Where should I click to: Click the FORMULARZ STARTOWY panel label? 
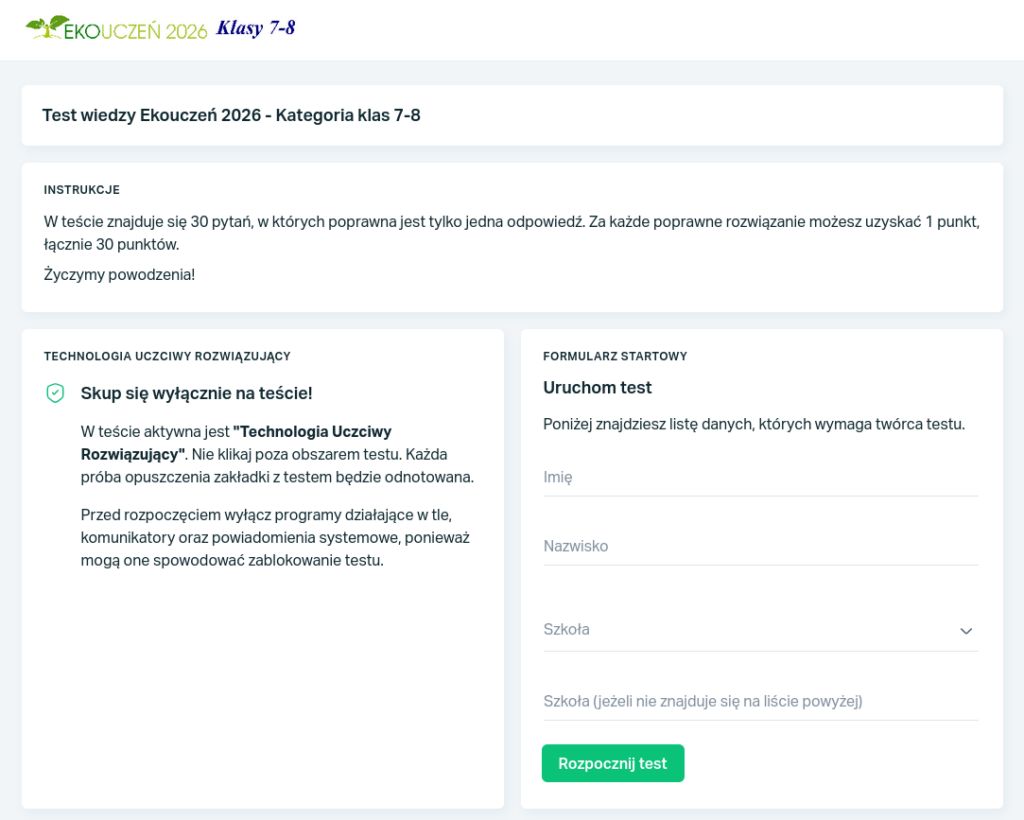[615, 356]
